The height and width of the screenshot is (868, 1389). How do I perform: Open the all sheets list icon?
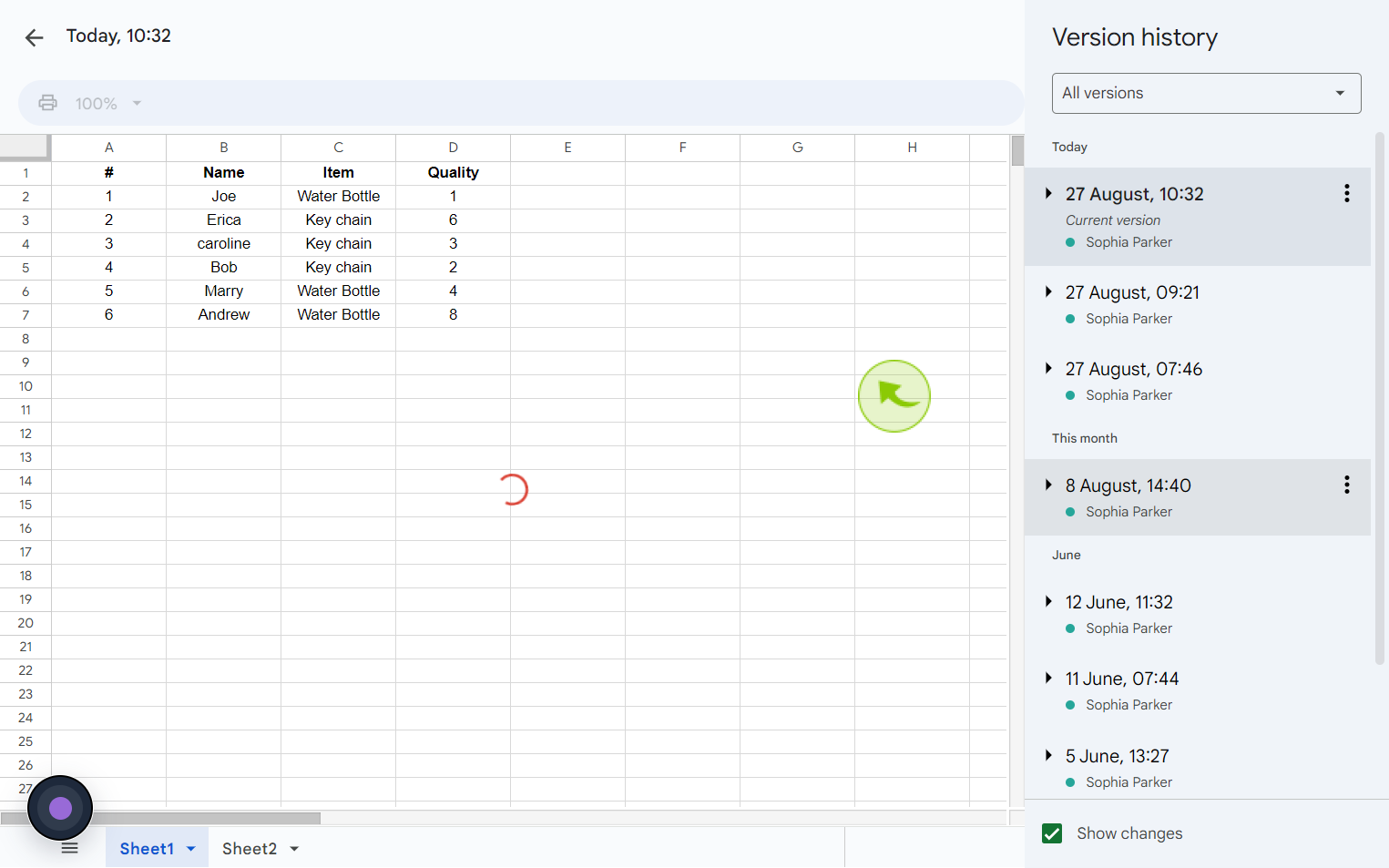click(x=70, y=848)
